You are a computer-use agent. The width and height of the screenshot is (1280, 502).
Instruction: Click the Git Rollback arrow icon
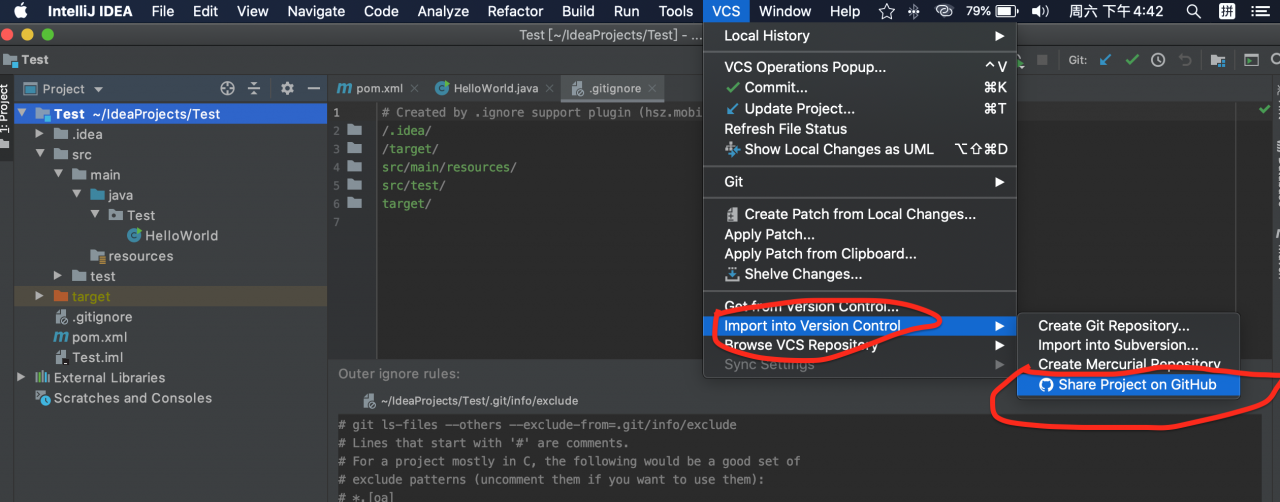(x=1185, y=60)
